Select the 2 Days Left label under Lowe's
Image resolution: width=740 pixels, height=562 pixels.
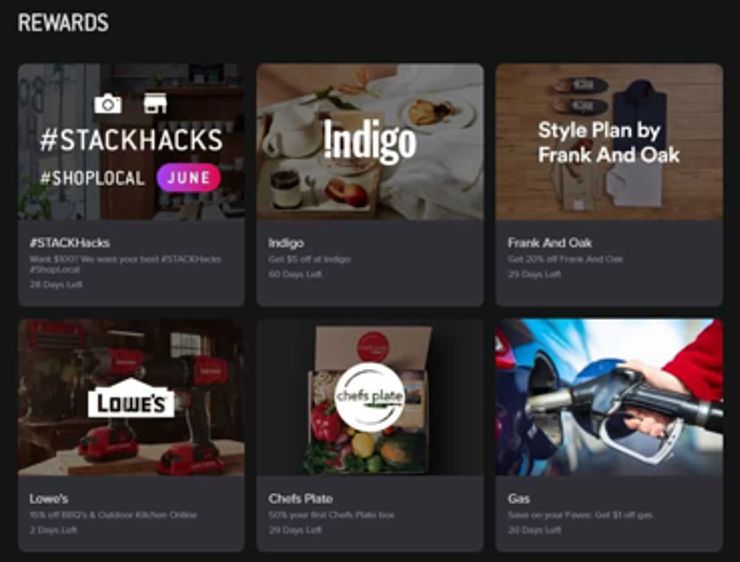coord(53,530)
